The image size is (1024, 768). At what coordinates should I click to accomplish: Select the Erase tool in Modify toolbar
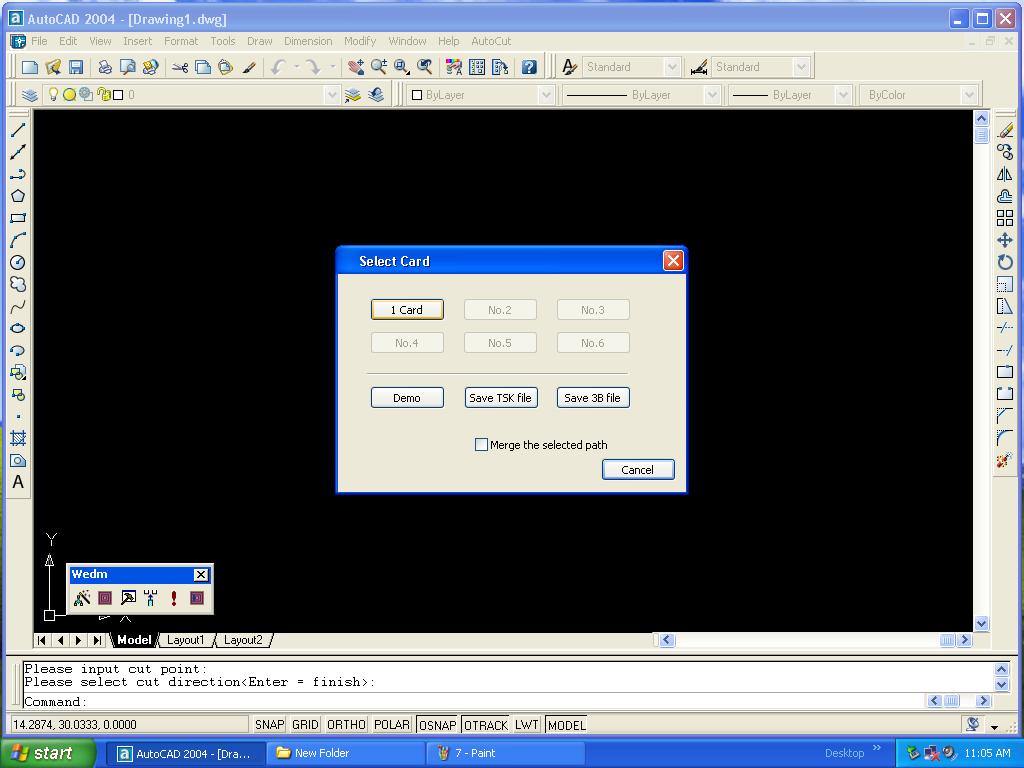click(1005, 131)
